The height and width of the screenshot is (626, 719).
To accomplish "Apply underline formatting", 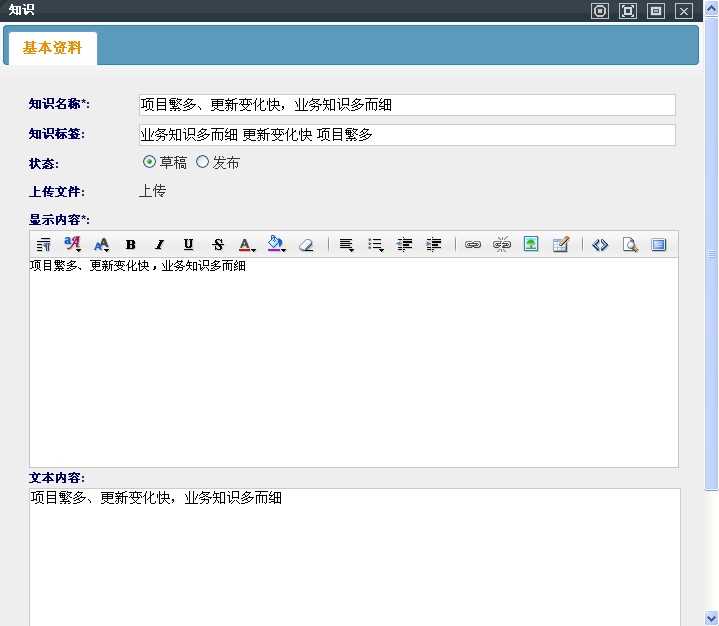I will (188, 245).
